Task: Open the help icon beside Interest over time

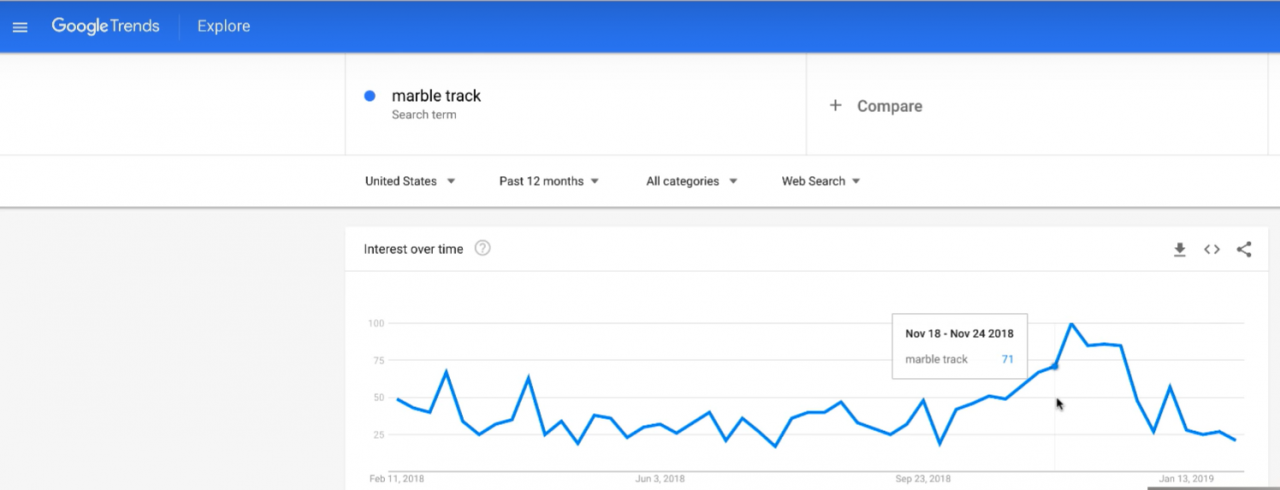Action: tap(482, 249)
